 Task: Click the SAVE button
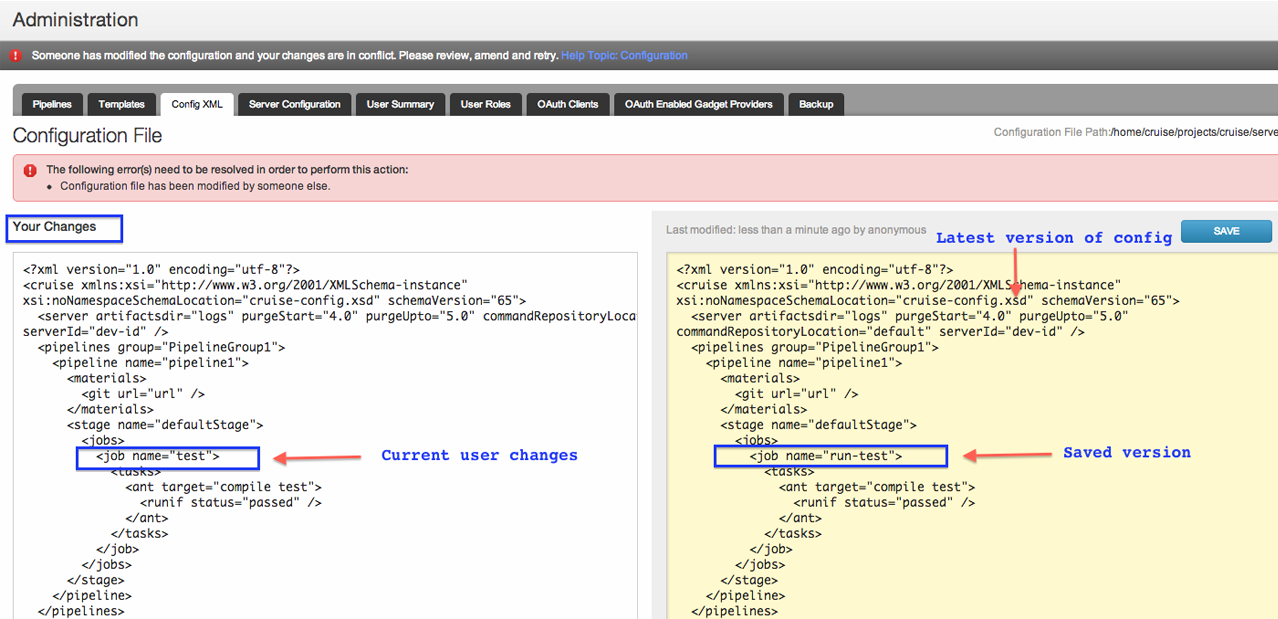(1226, 231)
